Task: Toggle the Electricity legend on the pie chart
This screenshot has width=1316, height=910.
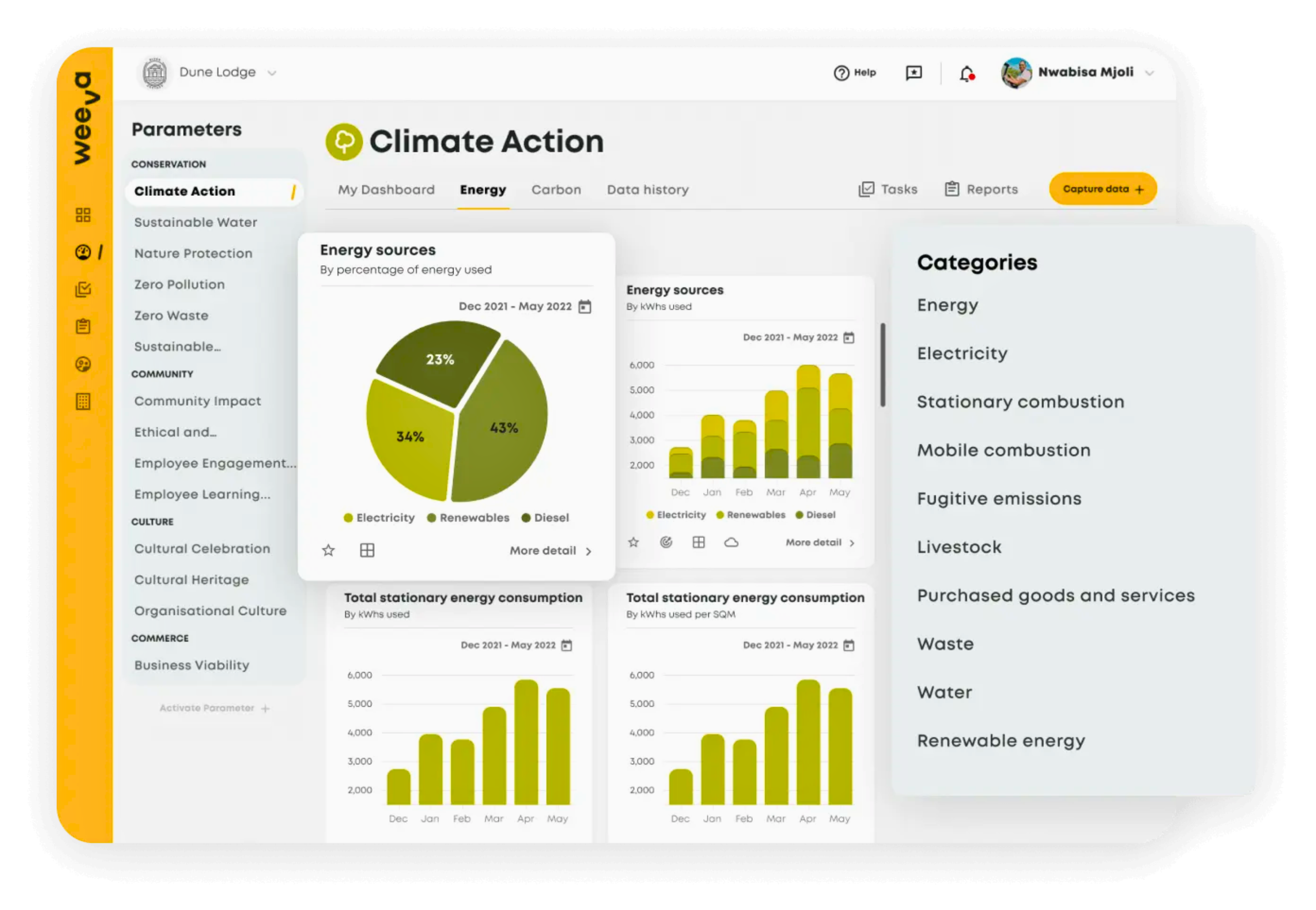Action: (380, 518)
